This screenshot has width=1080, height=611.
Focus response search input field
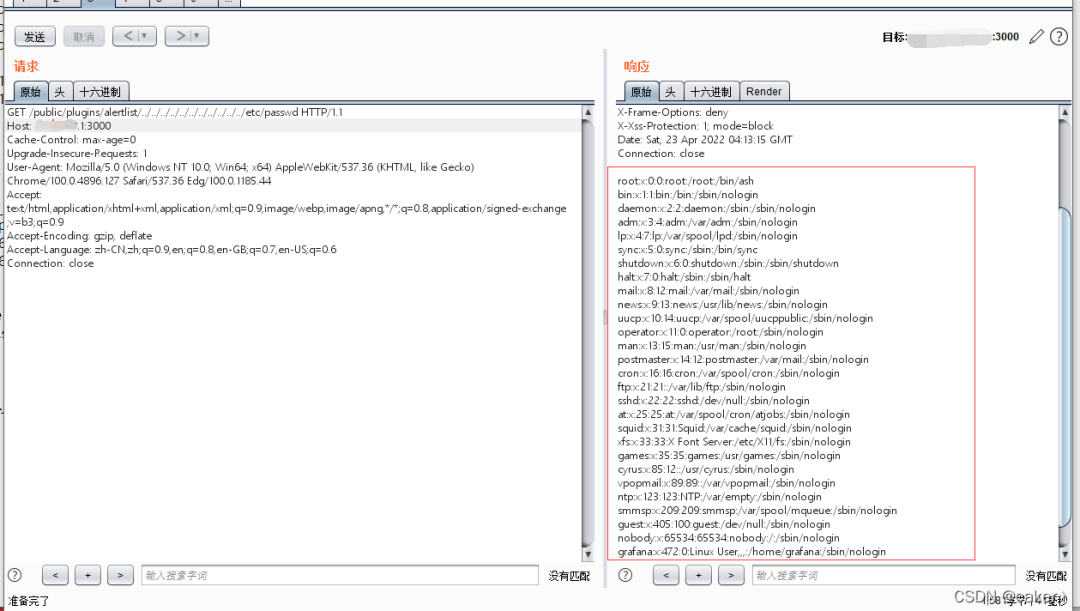pos(884,575)
